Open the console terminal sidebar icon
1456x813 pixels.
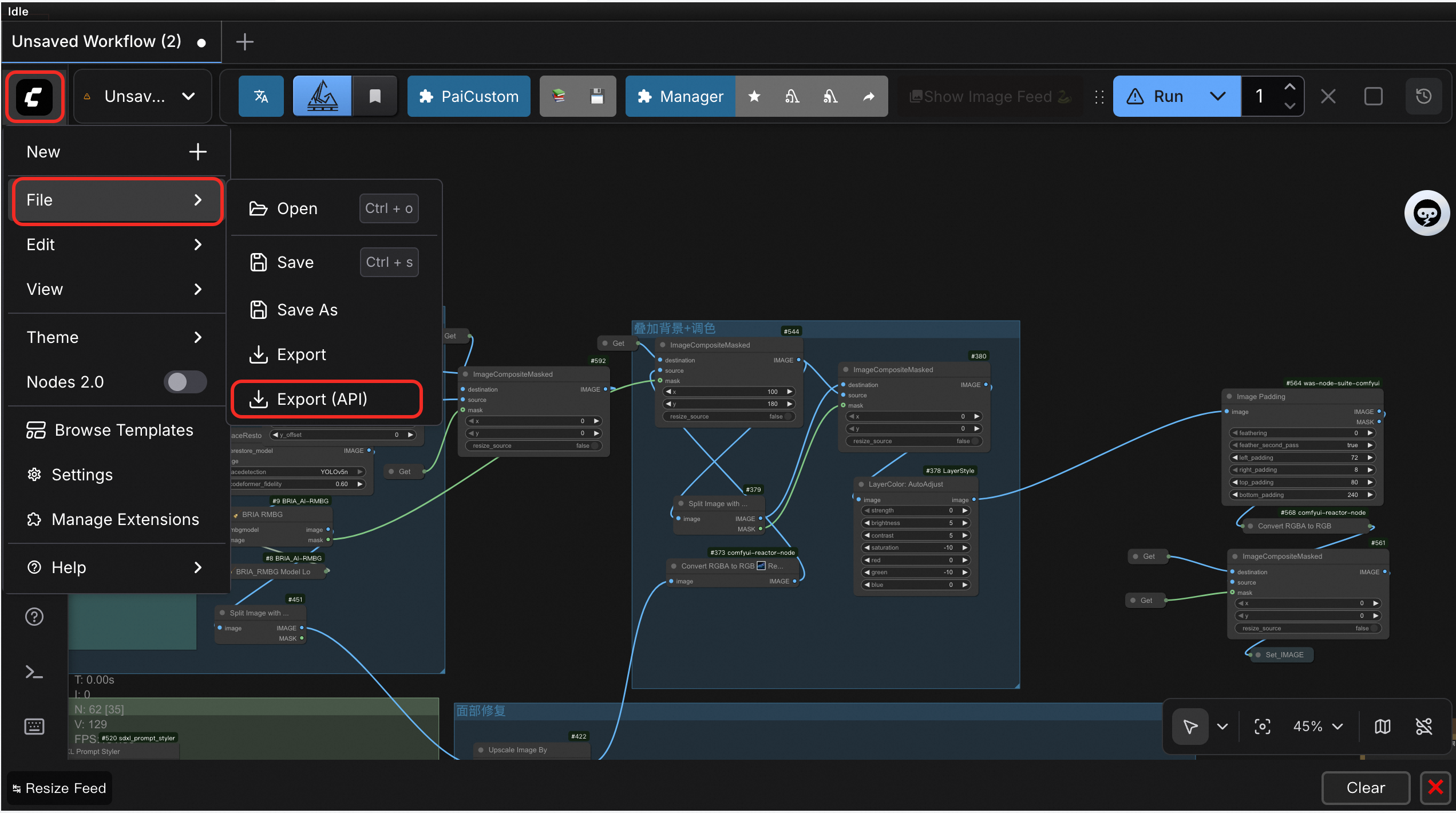click(34, 672)
